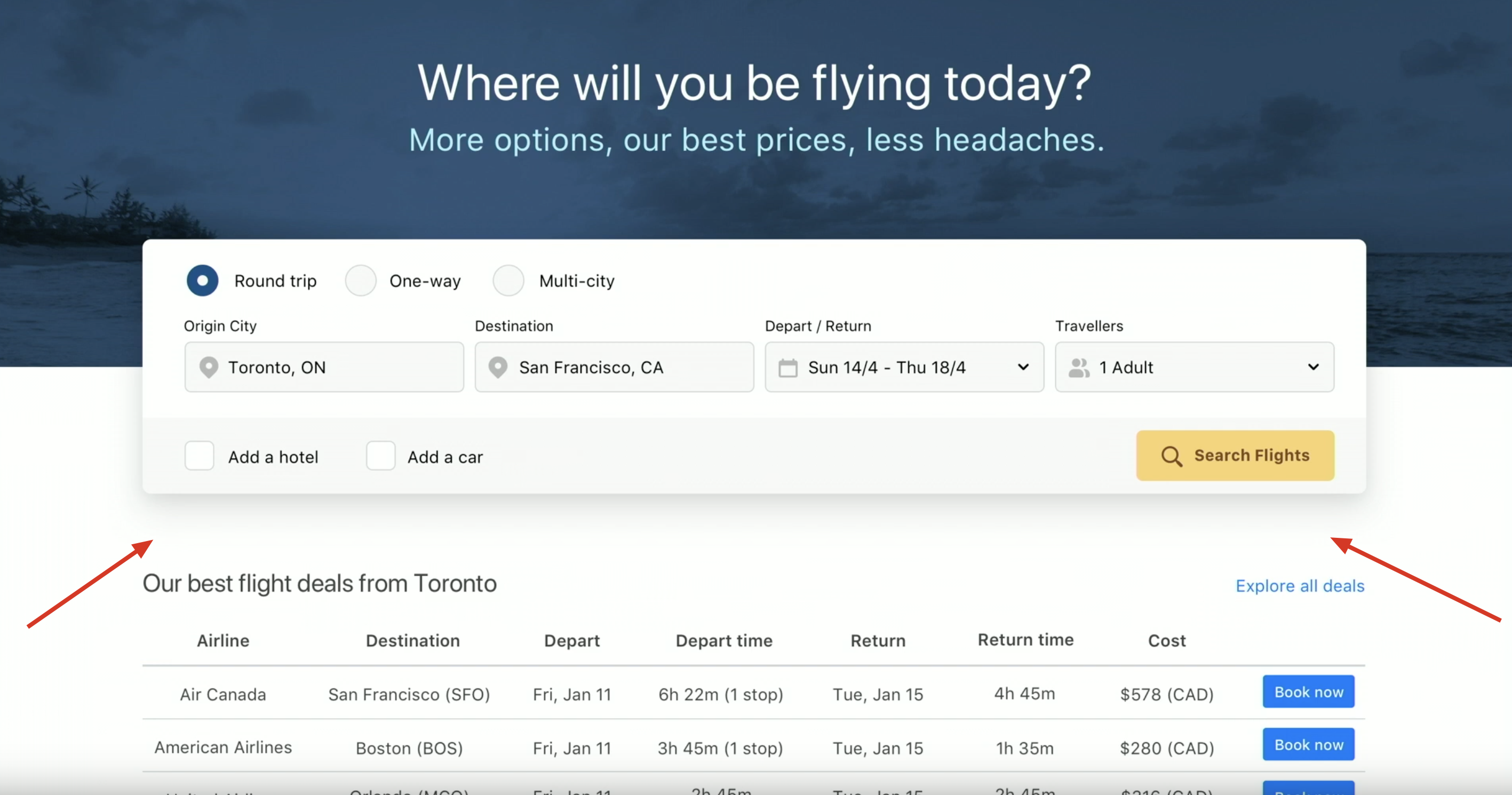1512x795 pixels.
Task: Book the American Airlines Boston flight
Action: pyautogui.click(x=1308, y=745)
